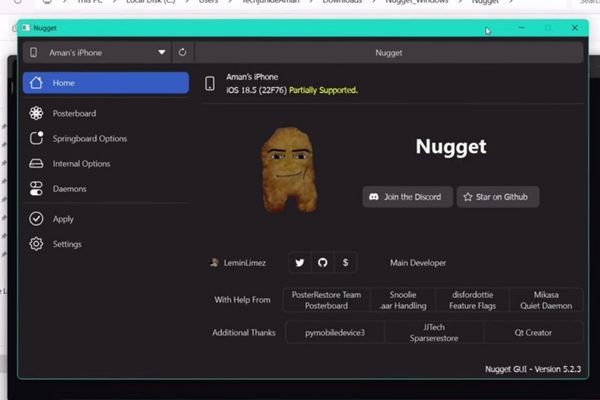Viewport: 600px width, 400px height.
Task: Click the Mikasa Quiet Daemon credit
Action: pyautogui.click(x=546, y=300)
